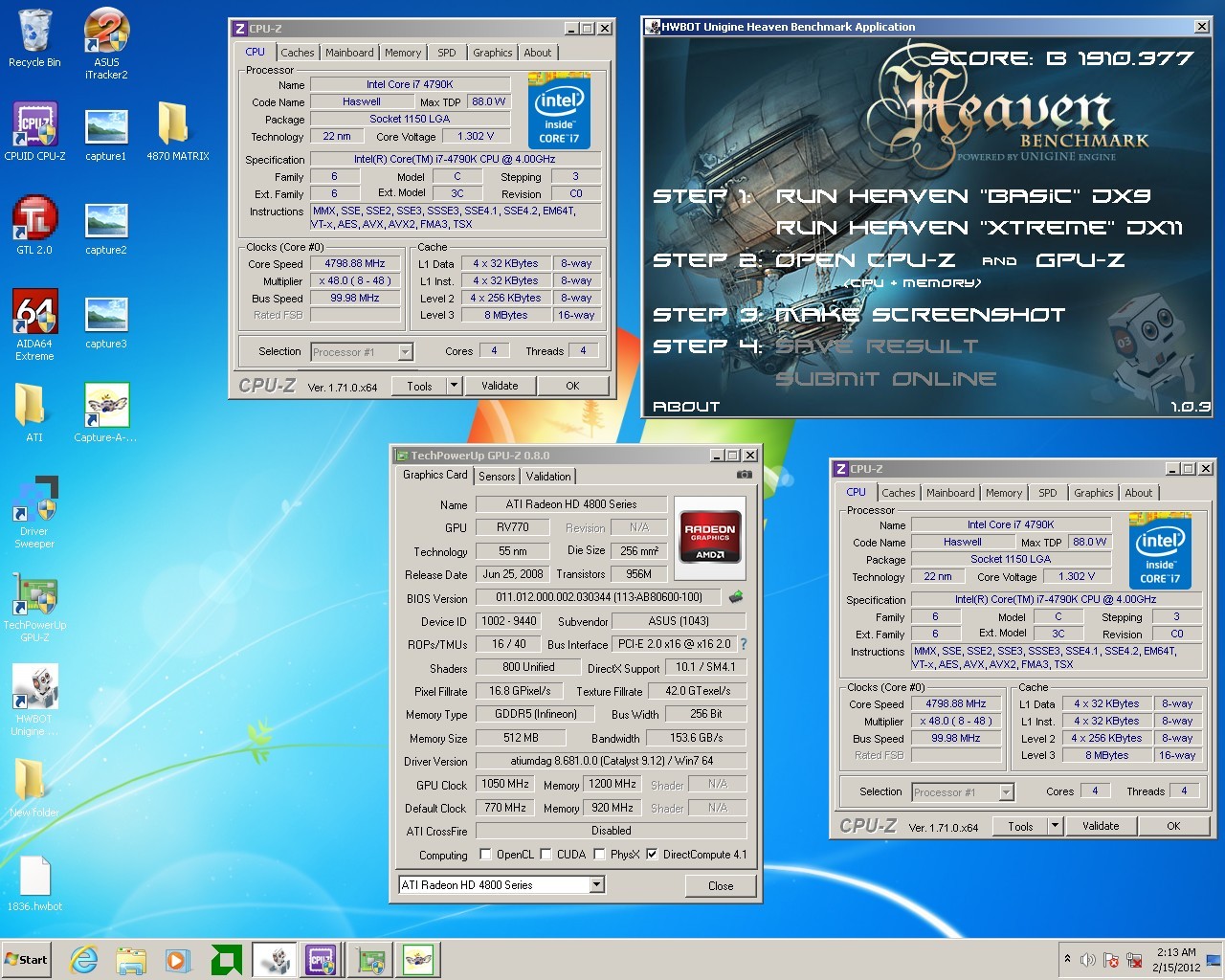This screenshot has height=980, width=1225.
Task: Click OPEN CPU-Z in Heaven step 2
Action: tap(865, 260)
